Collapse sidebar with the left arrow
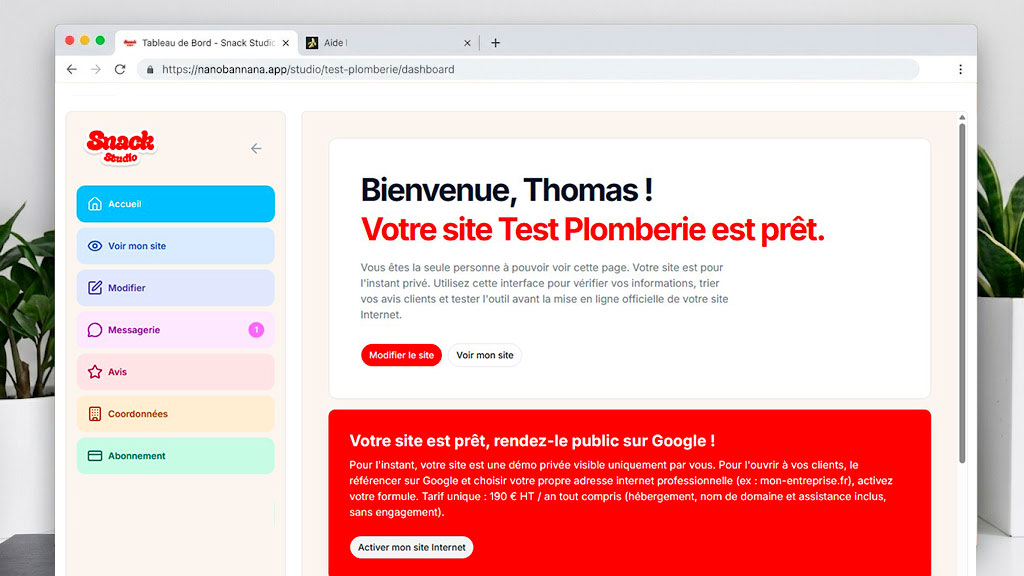 (256, 149)
